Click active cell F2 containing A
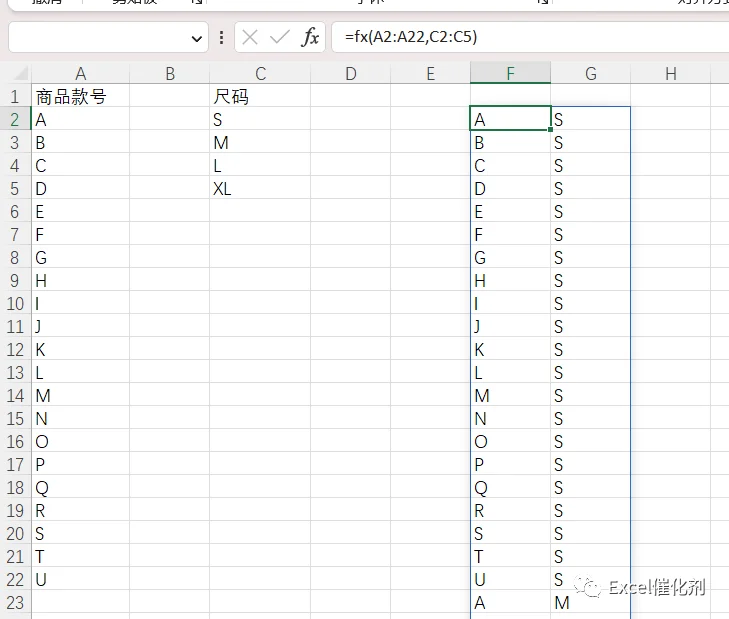The image size is (729, 619). pos(510,120)
